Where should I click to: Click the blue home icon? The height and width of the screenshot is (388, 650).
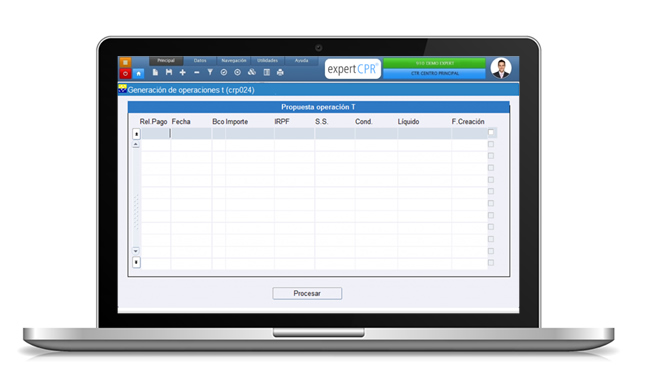tap(138, 73)
